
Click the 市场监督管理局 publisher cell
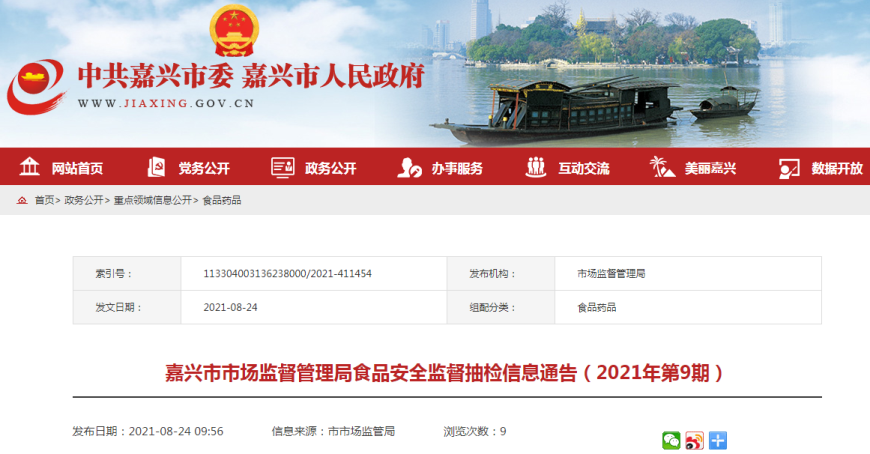pyautogui.click(x=688, y=274)
